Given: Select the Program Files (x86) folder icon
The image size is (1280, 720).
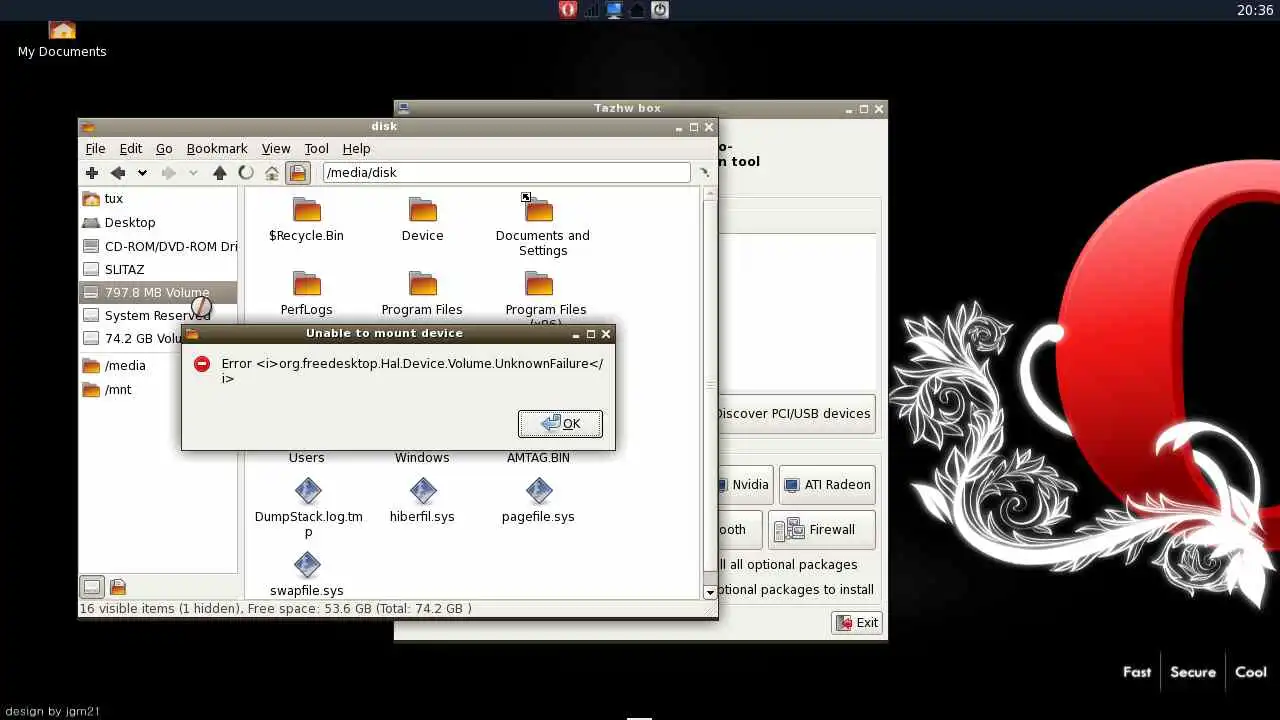Looking at the screenshot, I should tap(538, 283).
